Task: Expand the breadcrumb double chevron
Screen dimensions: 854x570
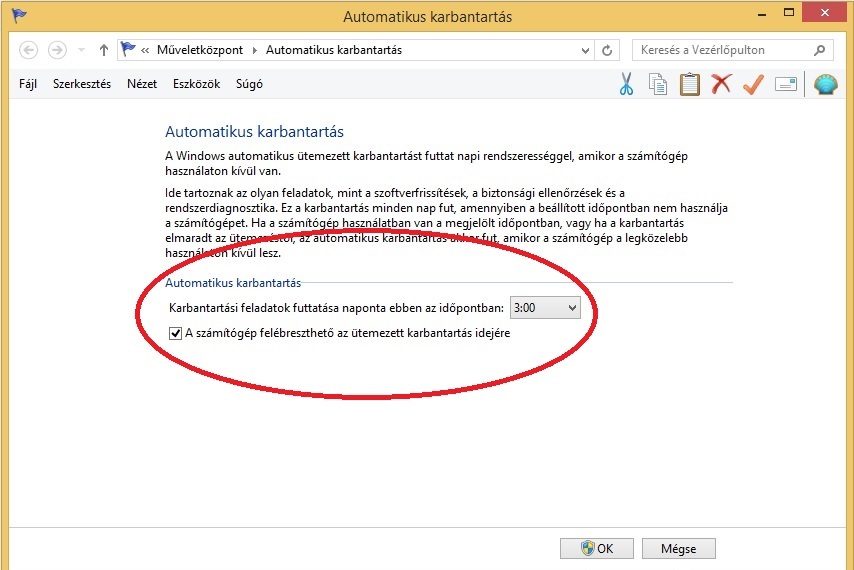Action: (x=145, y=50)
